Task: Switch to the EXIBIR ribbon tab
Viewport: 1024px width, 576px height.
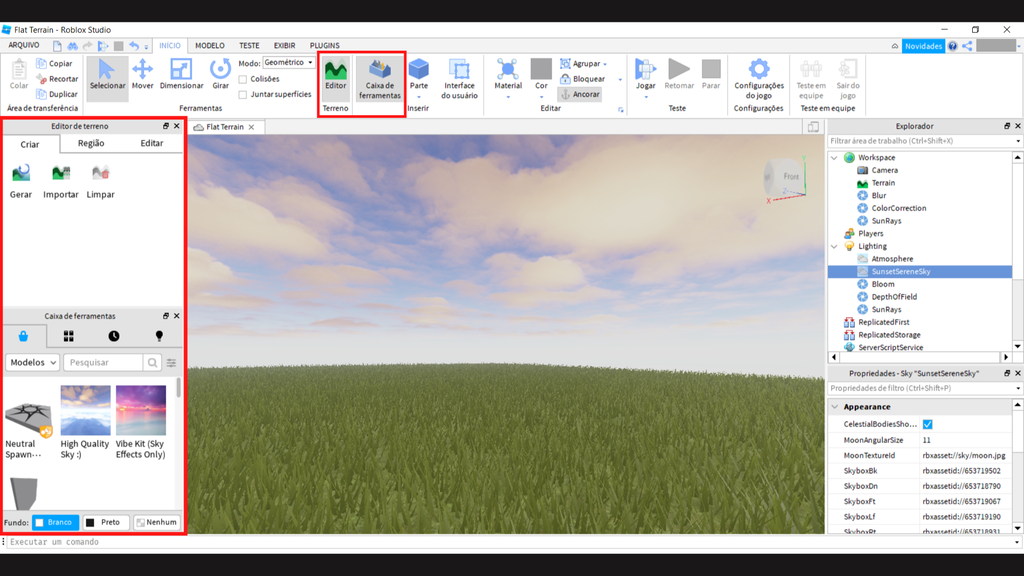Action: point(284,46)
